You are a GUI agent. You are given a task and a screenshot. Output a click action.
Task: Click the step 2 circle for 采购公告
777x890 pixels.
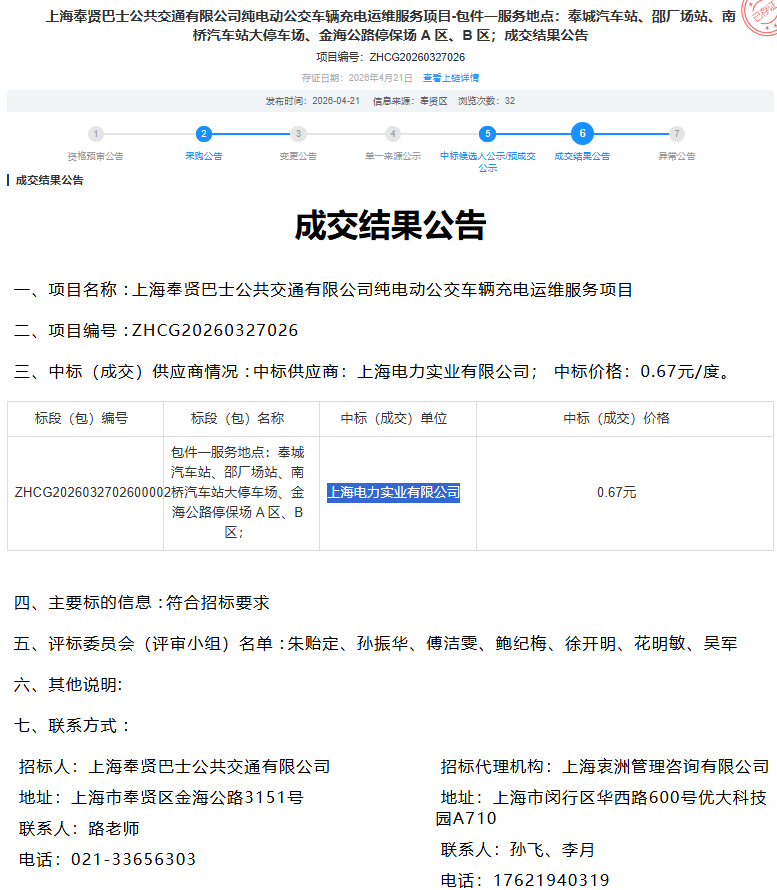click(x=204, y=134)
